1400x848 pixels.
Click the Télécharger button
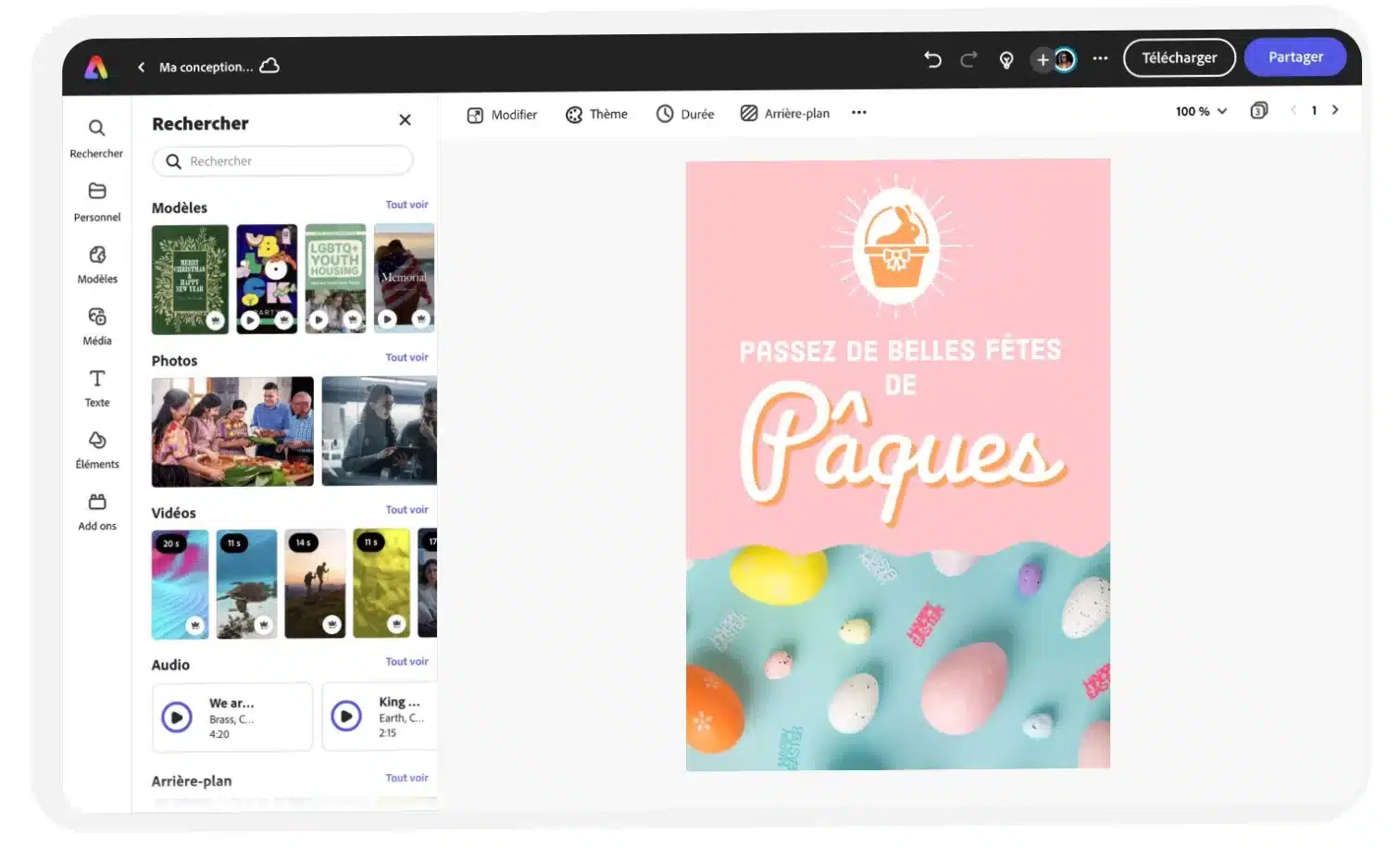(x=1179, y=57)
